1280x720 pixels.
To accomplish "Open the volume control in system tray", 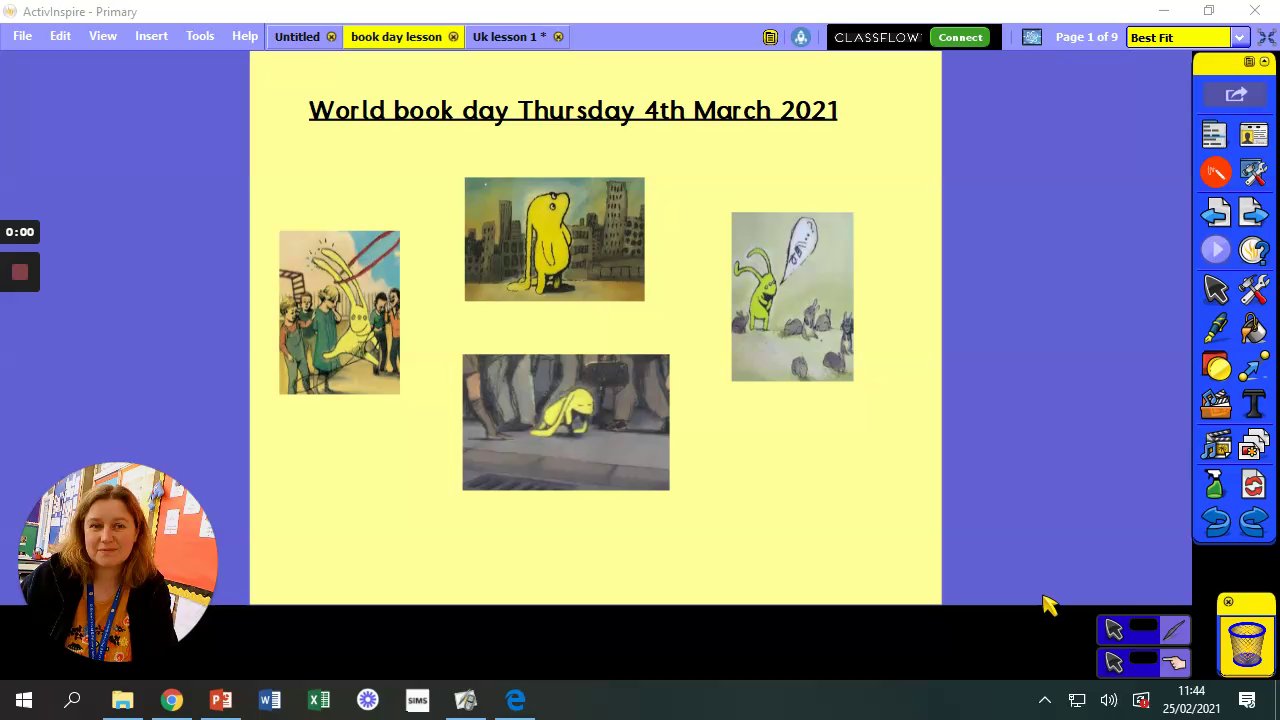I will coord(1109,700).
